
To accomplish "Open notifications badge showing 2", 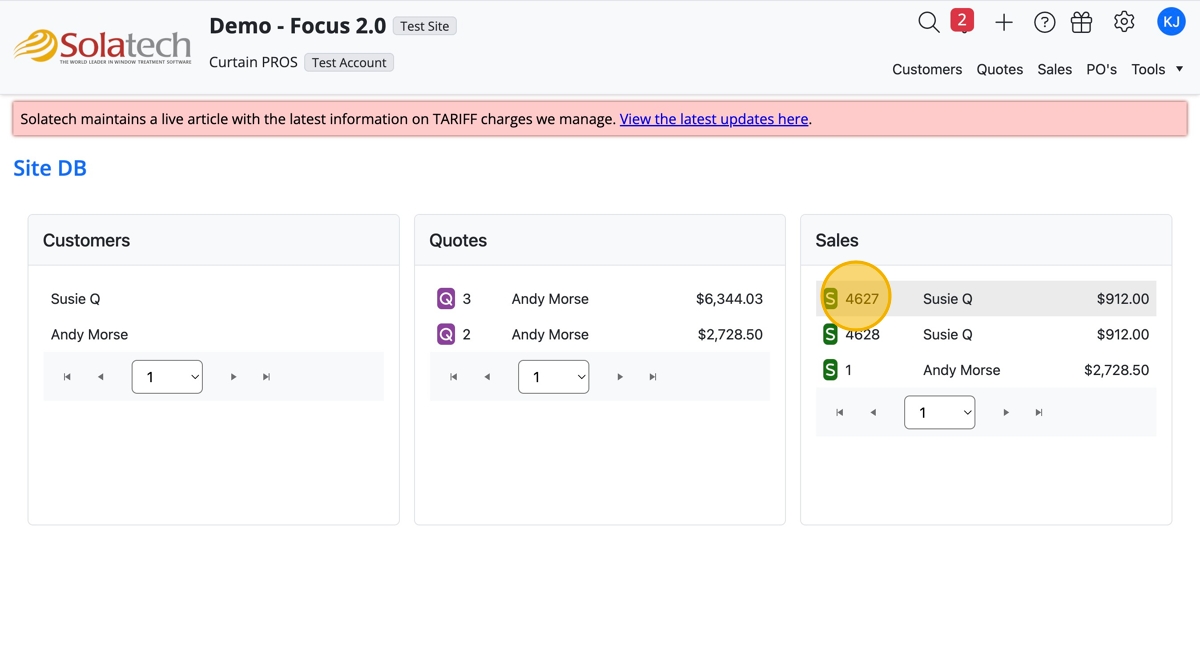I will pos(962,20).
